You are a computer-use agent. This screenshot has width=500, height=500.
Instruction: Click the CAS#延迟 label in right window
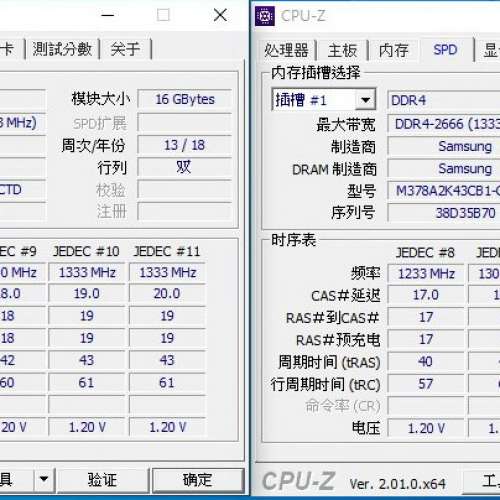pos(346,296)
